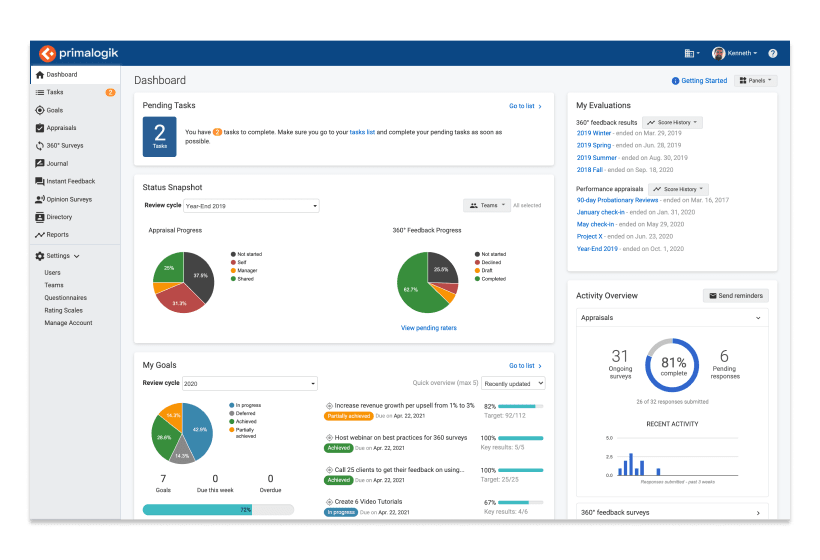Open the help question mark icon
820x560 pixels.
772,53
